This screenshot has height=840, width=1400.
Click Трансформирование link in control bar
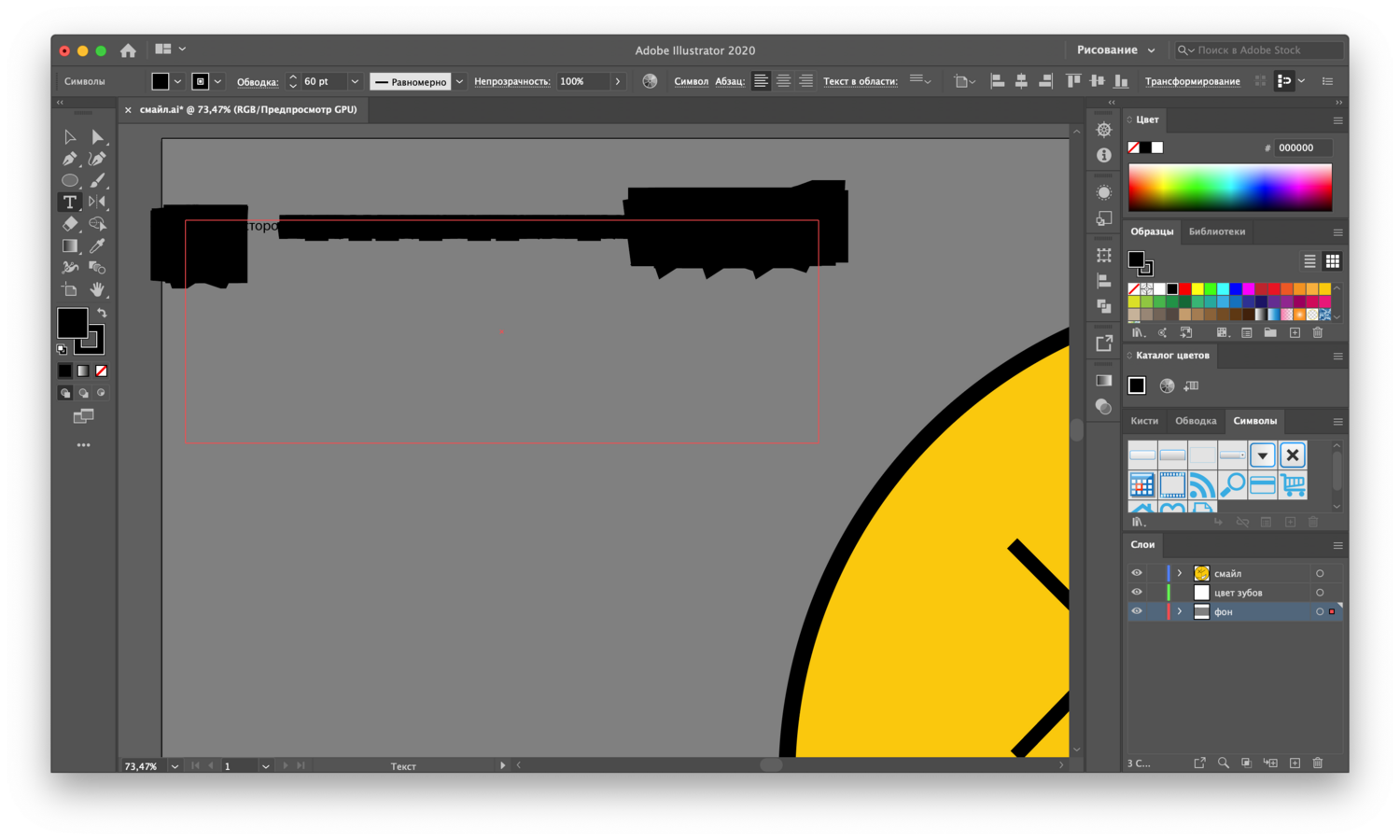click(x=1193, y=81)
